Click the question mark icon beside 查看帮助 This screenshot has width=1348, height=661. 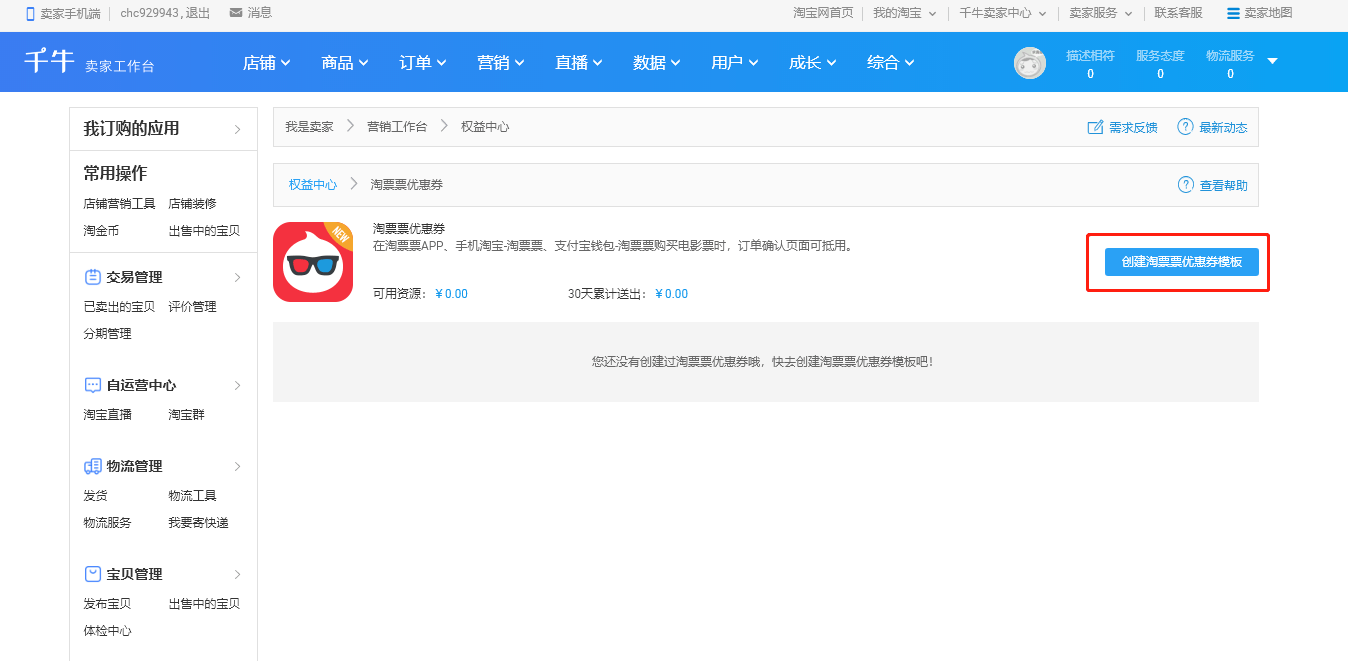(1186, 185)
